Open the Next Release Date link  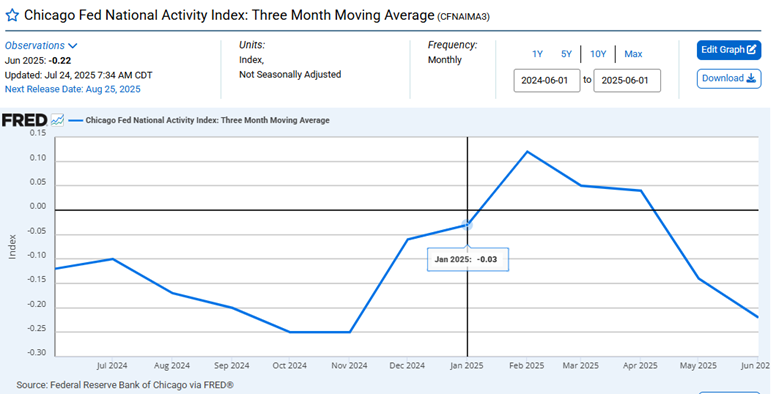click(73, 89)
